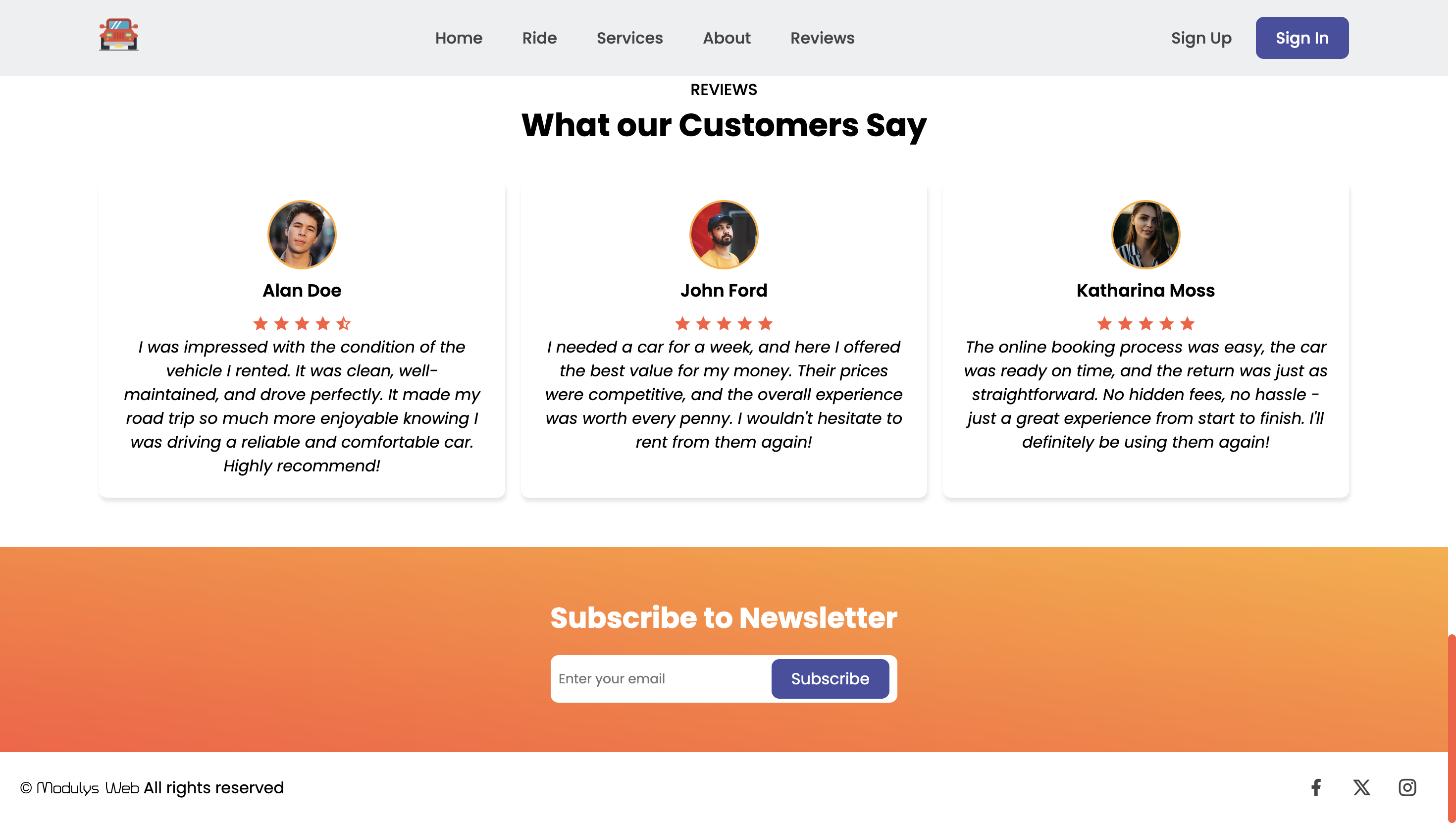Click Katharina Moss's last rating star

click(x=1188, y=323)
